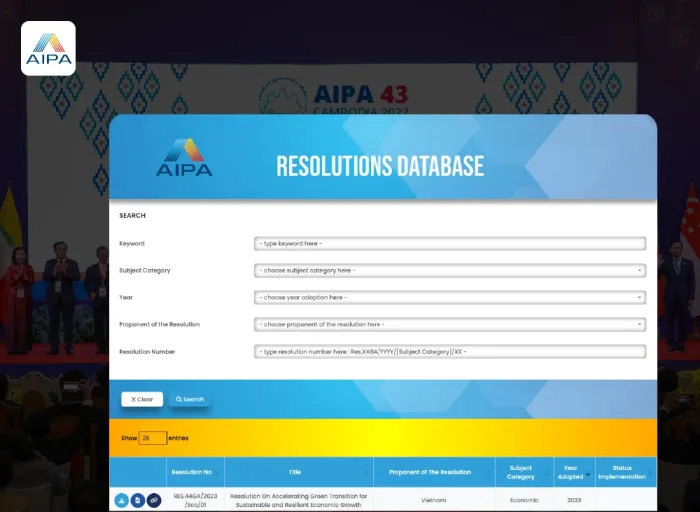Download the Vietnam resolution file
The width and height of the screenshot is (700, 512).
121,500
